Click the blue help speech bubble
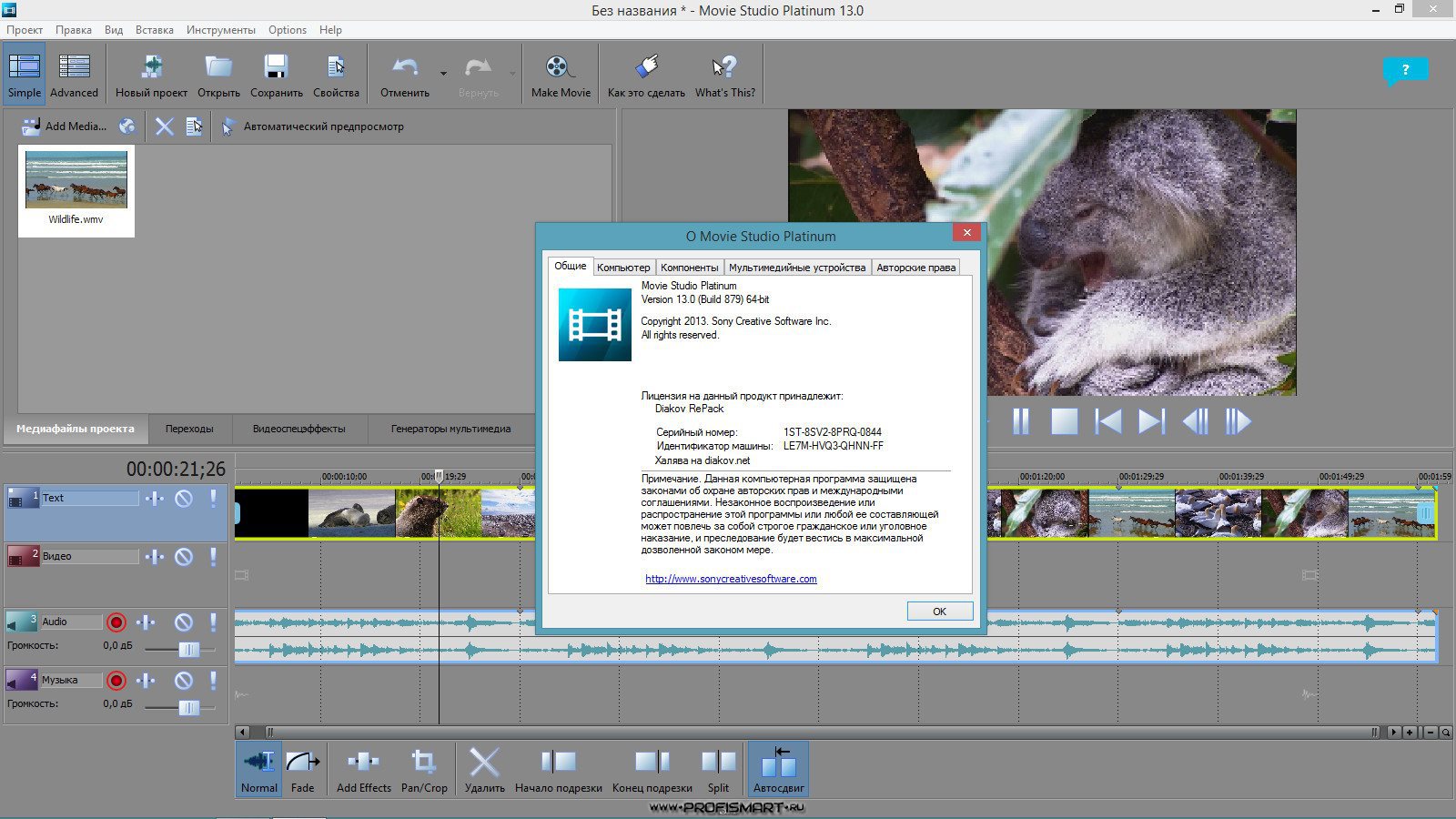This screenshot has height=819, width=1456. coord(1405,71)
